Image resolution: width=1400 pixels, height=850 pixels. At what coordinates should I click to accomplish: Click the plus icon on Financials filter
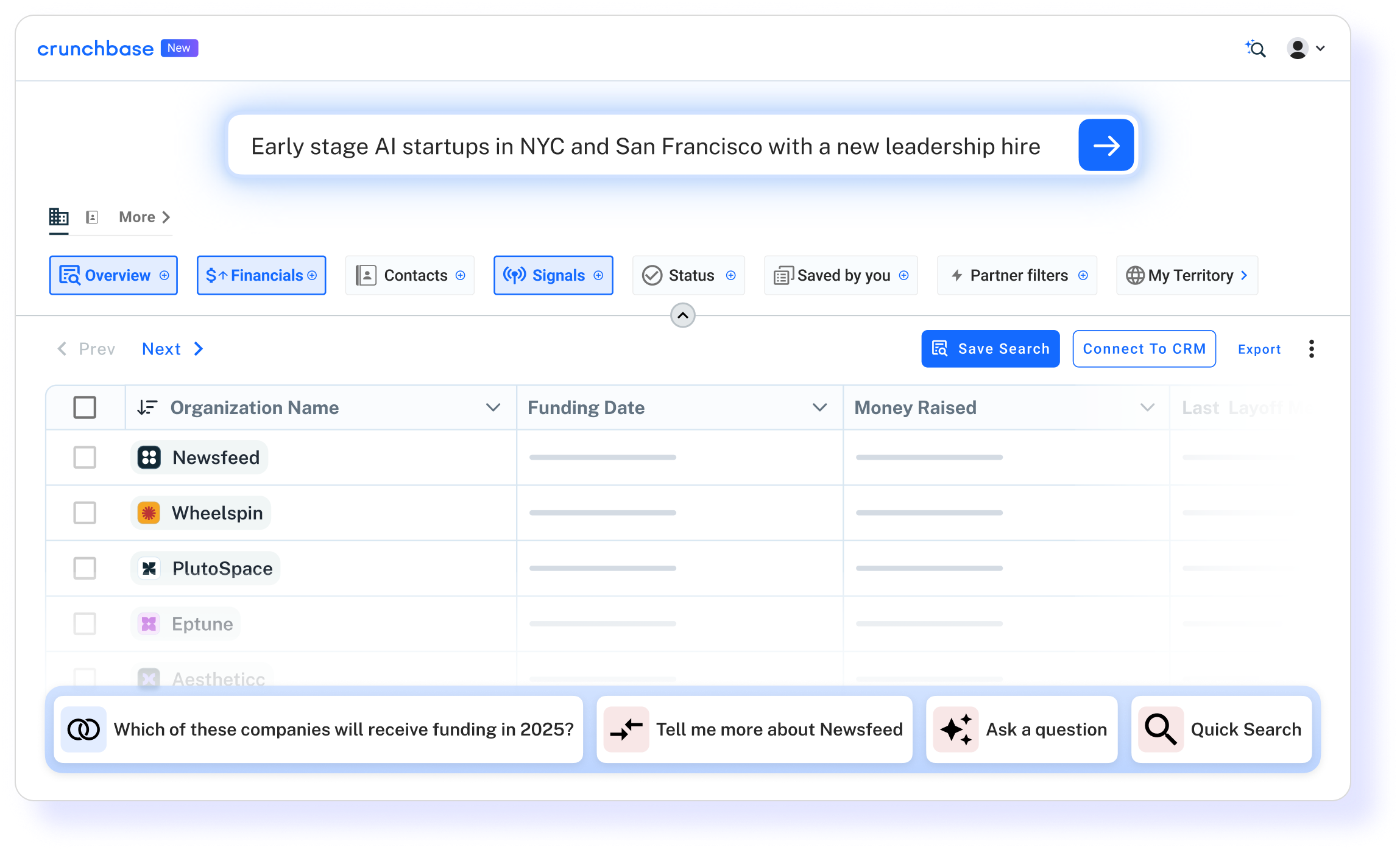coord(312,275)
